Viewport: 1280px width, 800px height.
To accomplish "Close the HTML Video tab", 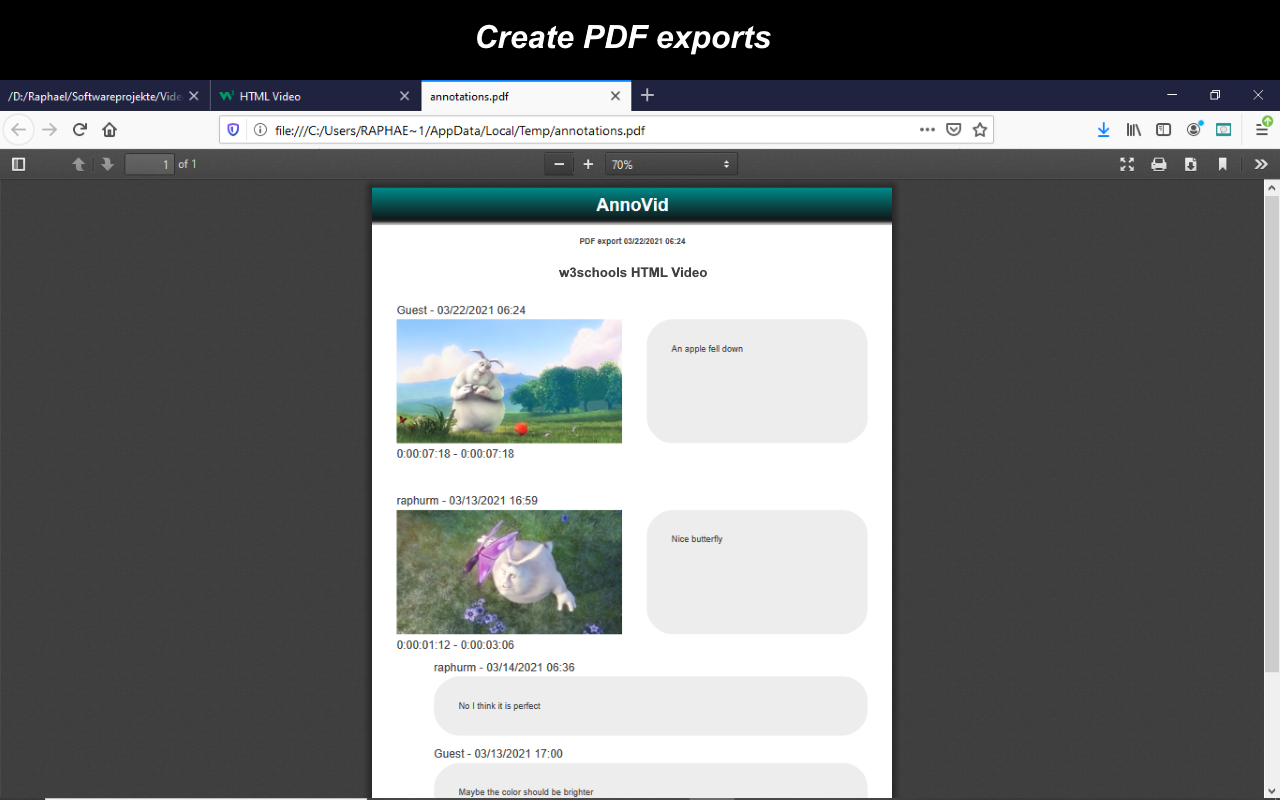I will pos(404,96).
